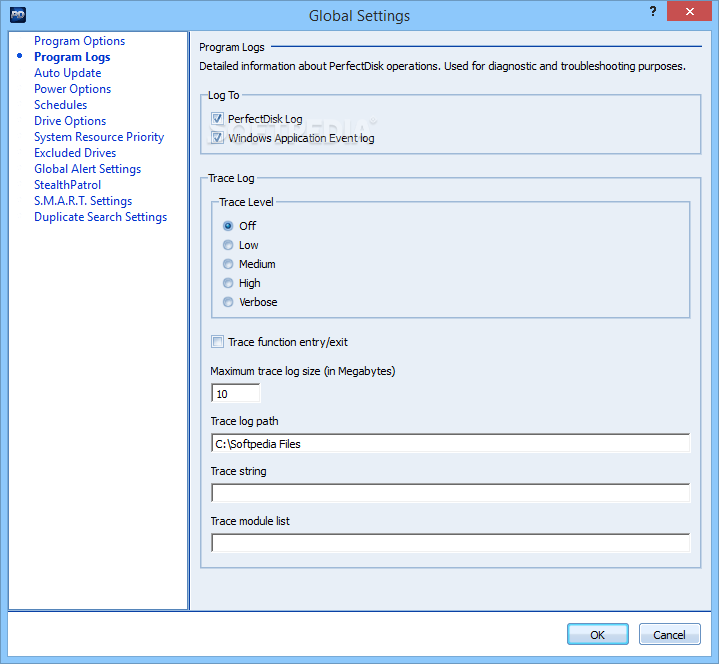The image size is (719, 664).
Task: Open Drive Options page
Action: (70, 121)
